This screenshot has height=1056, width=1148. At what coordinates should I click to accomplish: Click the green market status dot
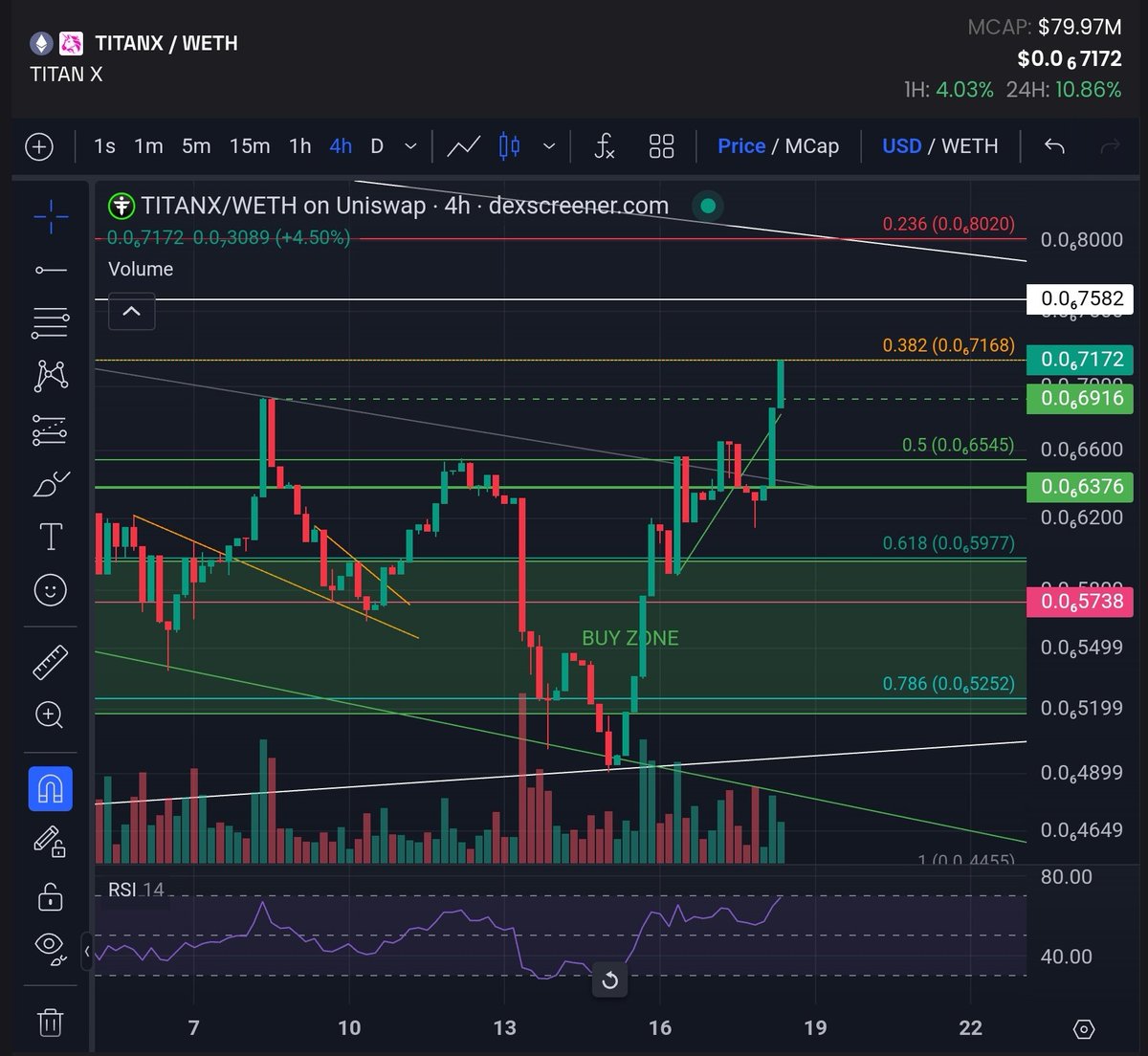coord(708,206)
